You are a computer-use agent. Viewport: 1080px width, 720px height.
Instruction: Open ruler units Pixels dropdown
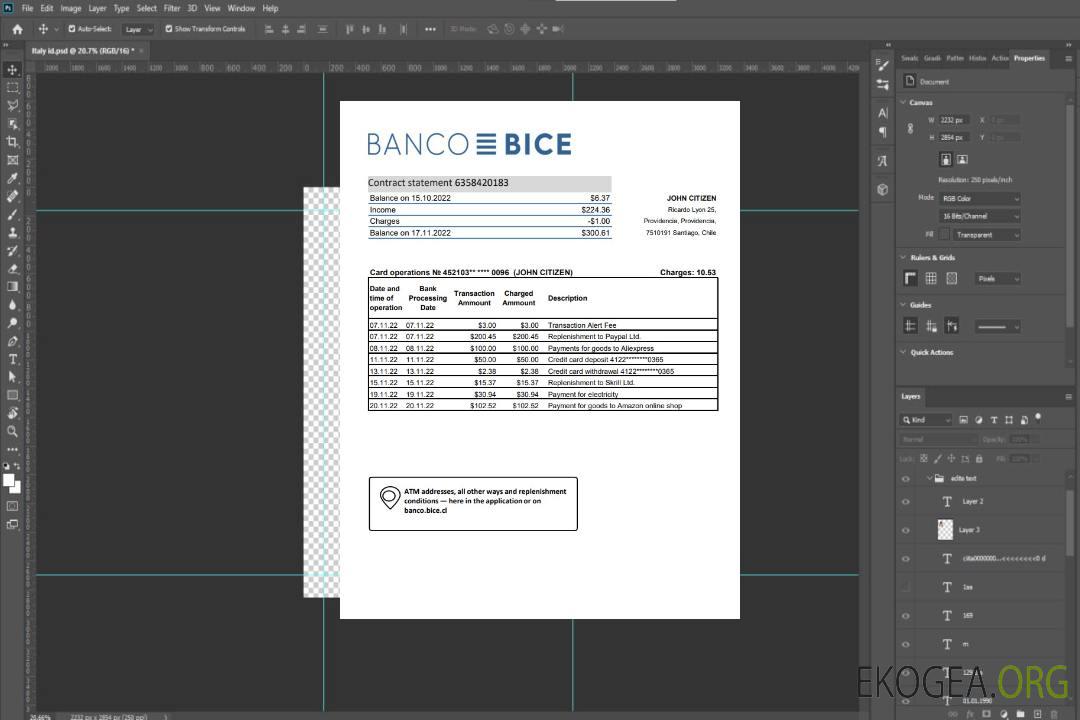click(x=997, y=278)
